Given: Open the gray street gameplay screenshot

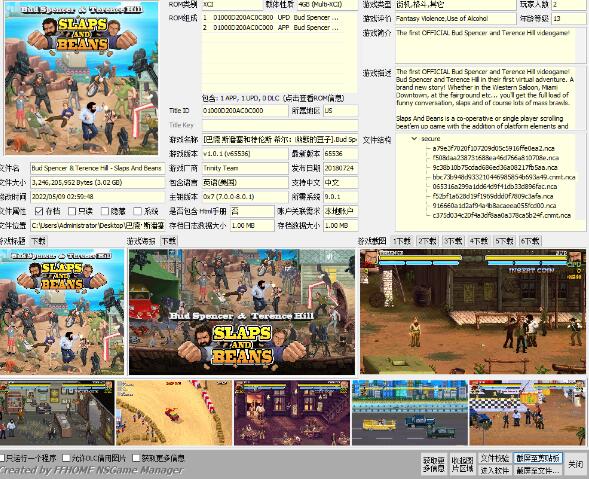Looking at the screenshot, I should coord(57,413).
